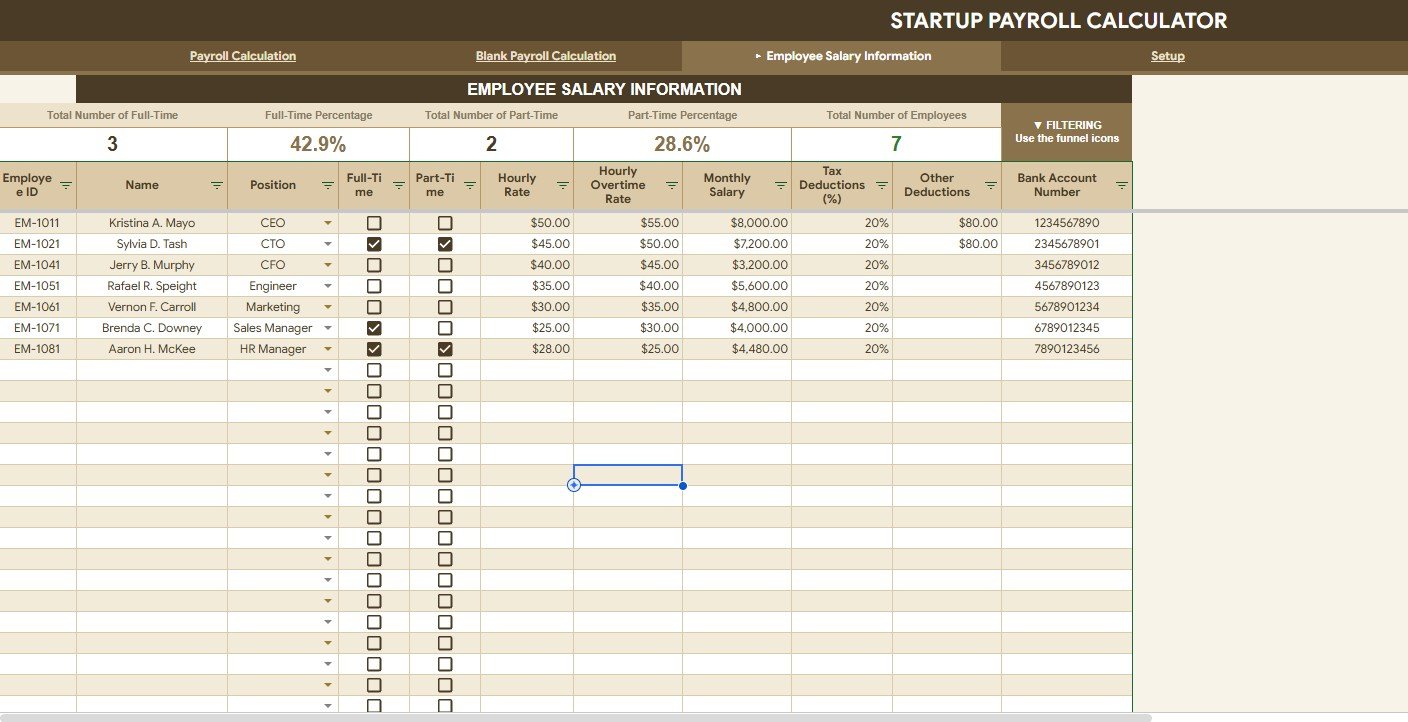The height and width of the screenshot is (722, 1408).
Task: Check Part-Time for Kristina A. Mayo
Action: click(445, 223)
